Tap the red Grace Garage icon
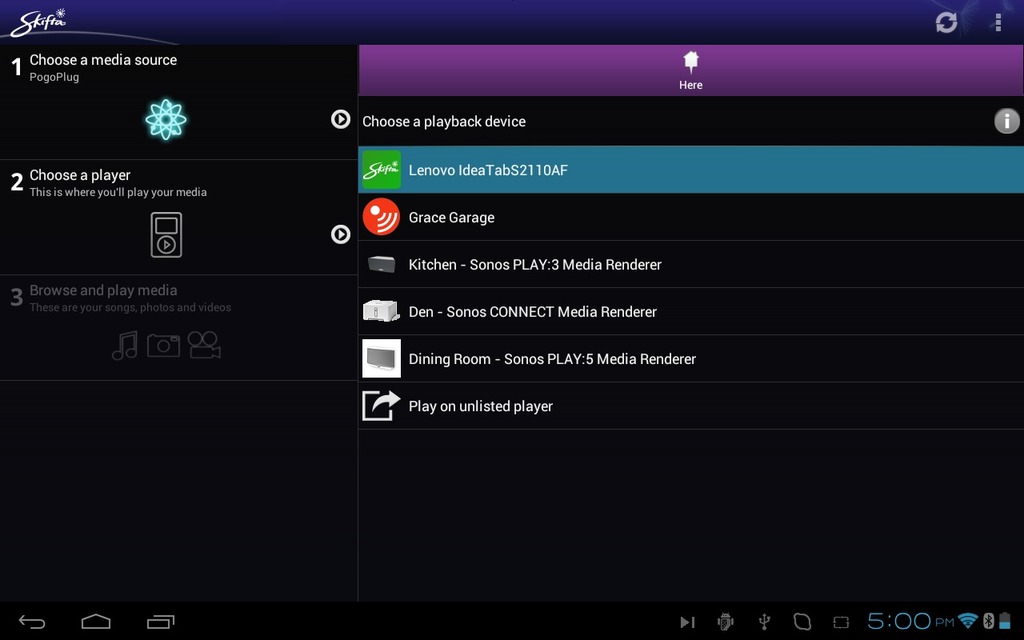The height and width of the screenshot is (640, 1024). coord(381,217)
